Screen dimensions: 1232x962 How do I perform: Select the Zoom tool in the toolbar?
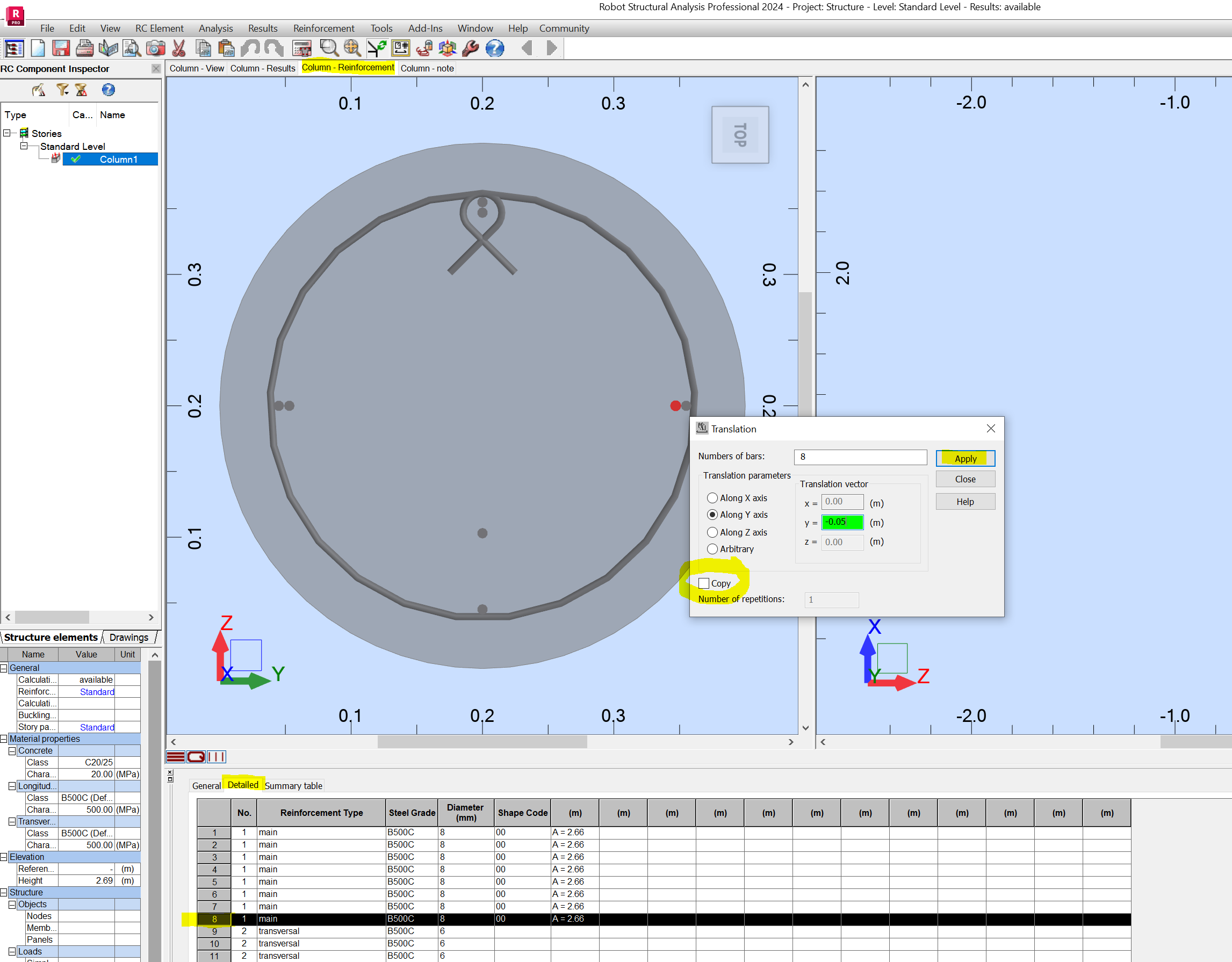329,48
